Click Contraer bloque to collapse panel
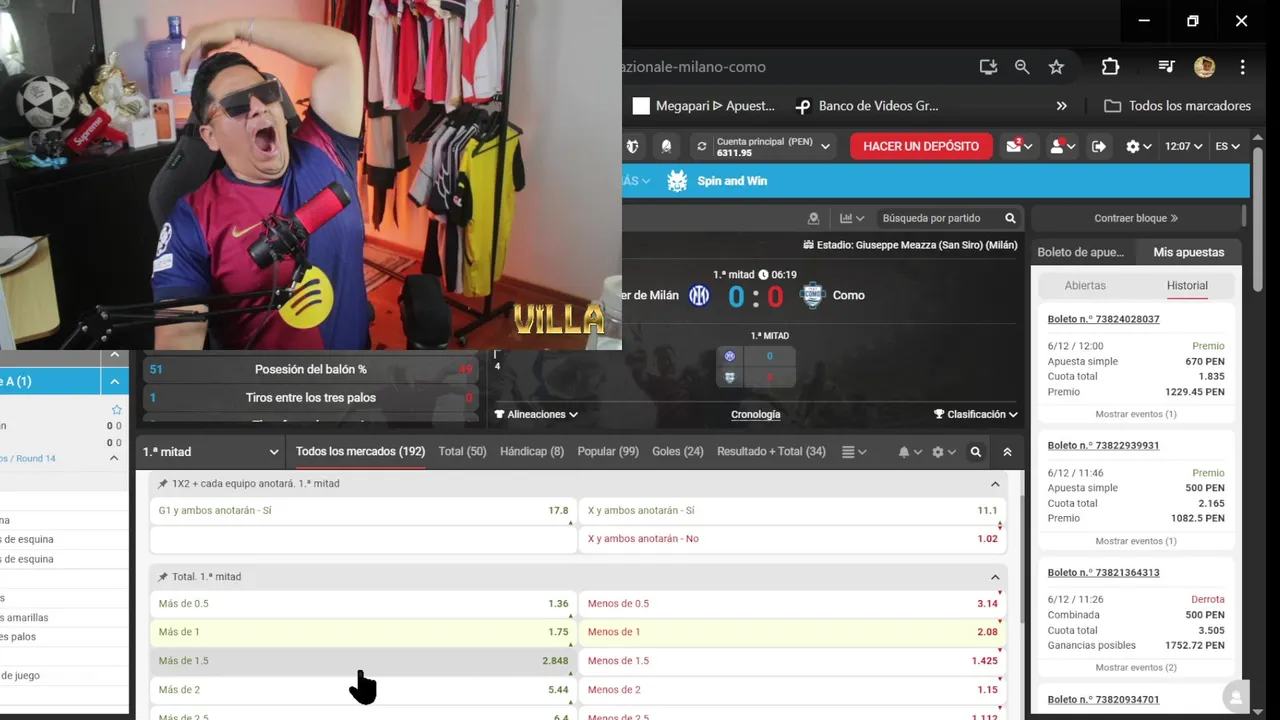 click(x=1136, y=218)
